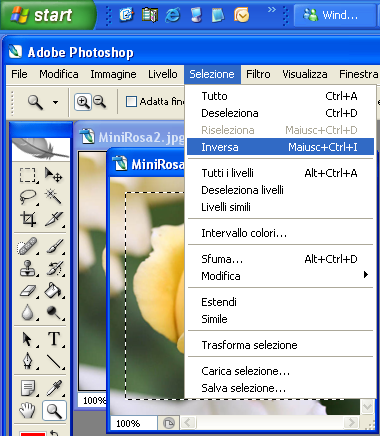Toggle the 'Adatta fin...' checkbox
Viewport: 380px width, 436px height.
(x=131, y=101)
